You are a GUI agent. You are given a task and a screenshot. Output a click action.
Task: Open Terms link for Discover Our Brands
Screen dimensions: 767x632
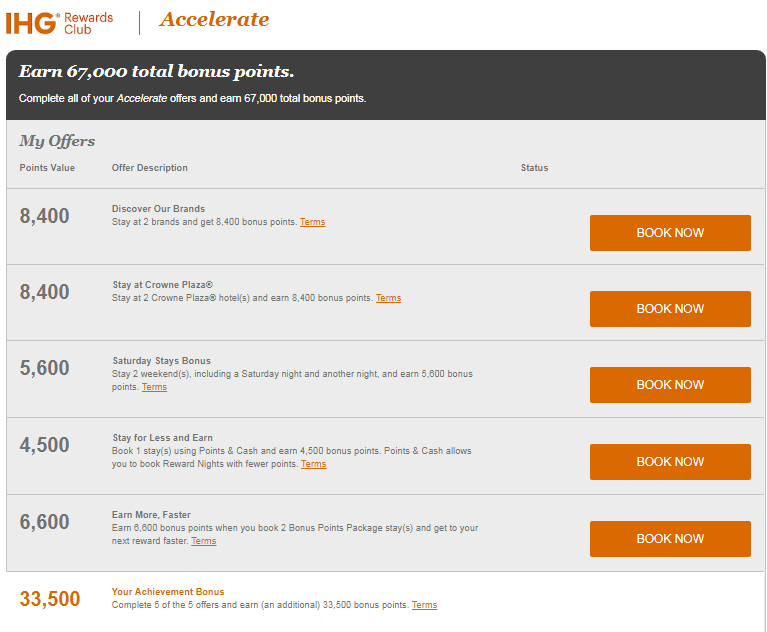tap(312, 222)
